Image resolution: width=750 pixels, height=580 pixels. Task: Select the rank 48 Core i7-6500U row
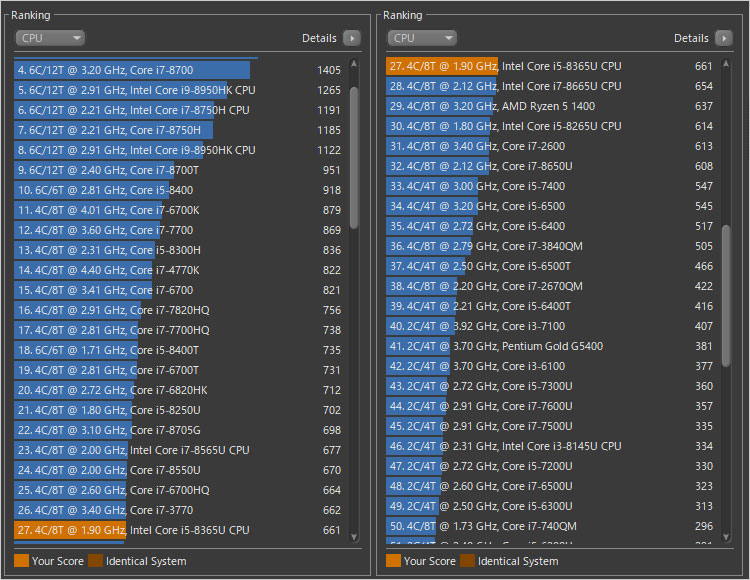[550, 486]
